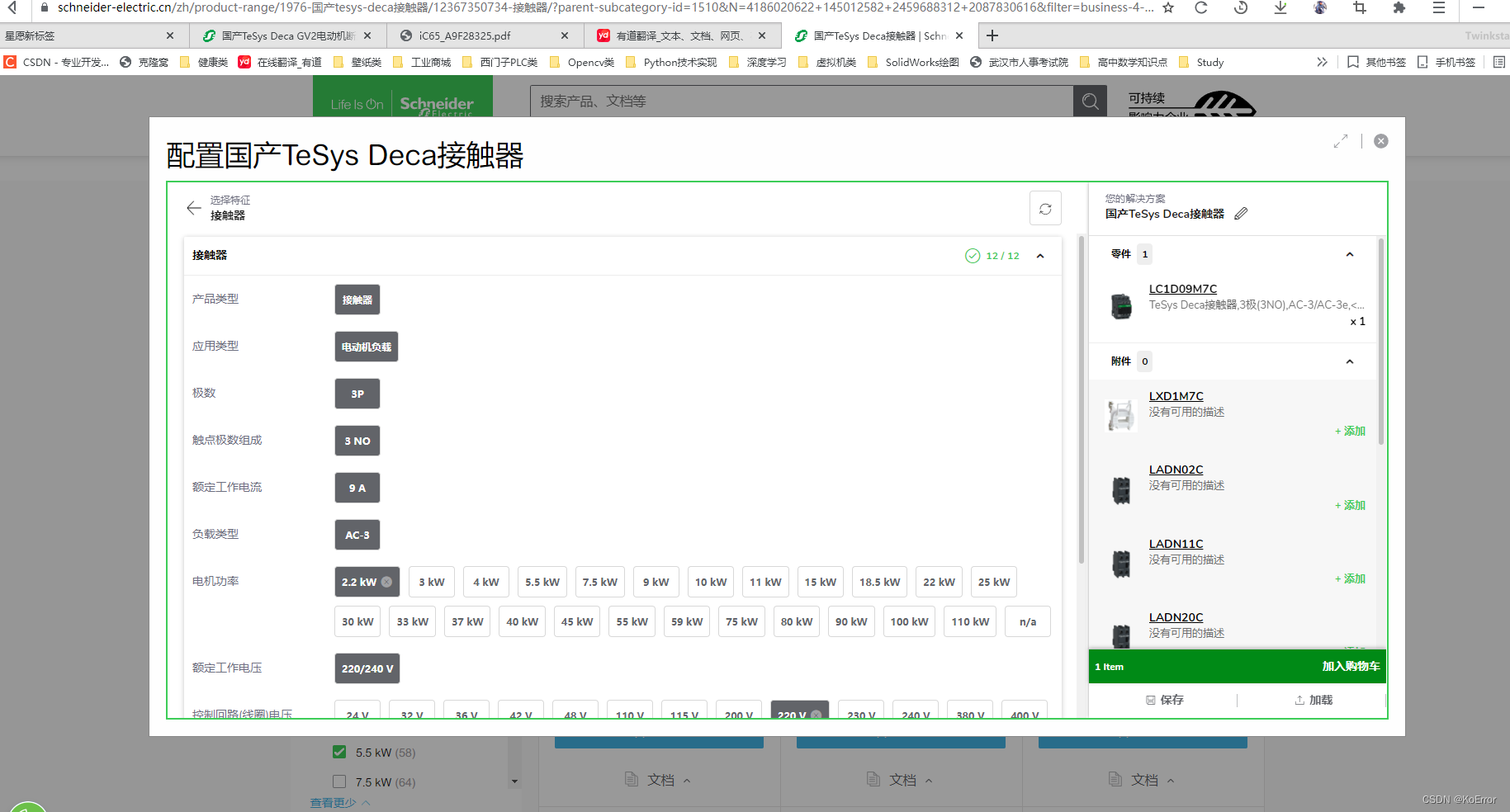Collapse the 附件 accessories section
Viewport: 1510px width, 812px height.
pos(1350,361)
